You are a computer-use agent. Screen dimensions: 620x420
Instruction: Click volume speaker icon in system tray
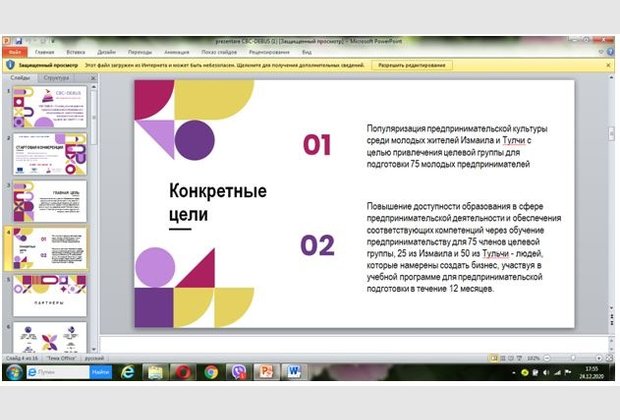(x=546, y=373)
